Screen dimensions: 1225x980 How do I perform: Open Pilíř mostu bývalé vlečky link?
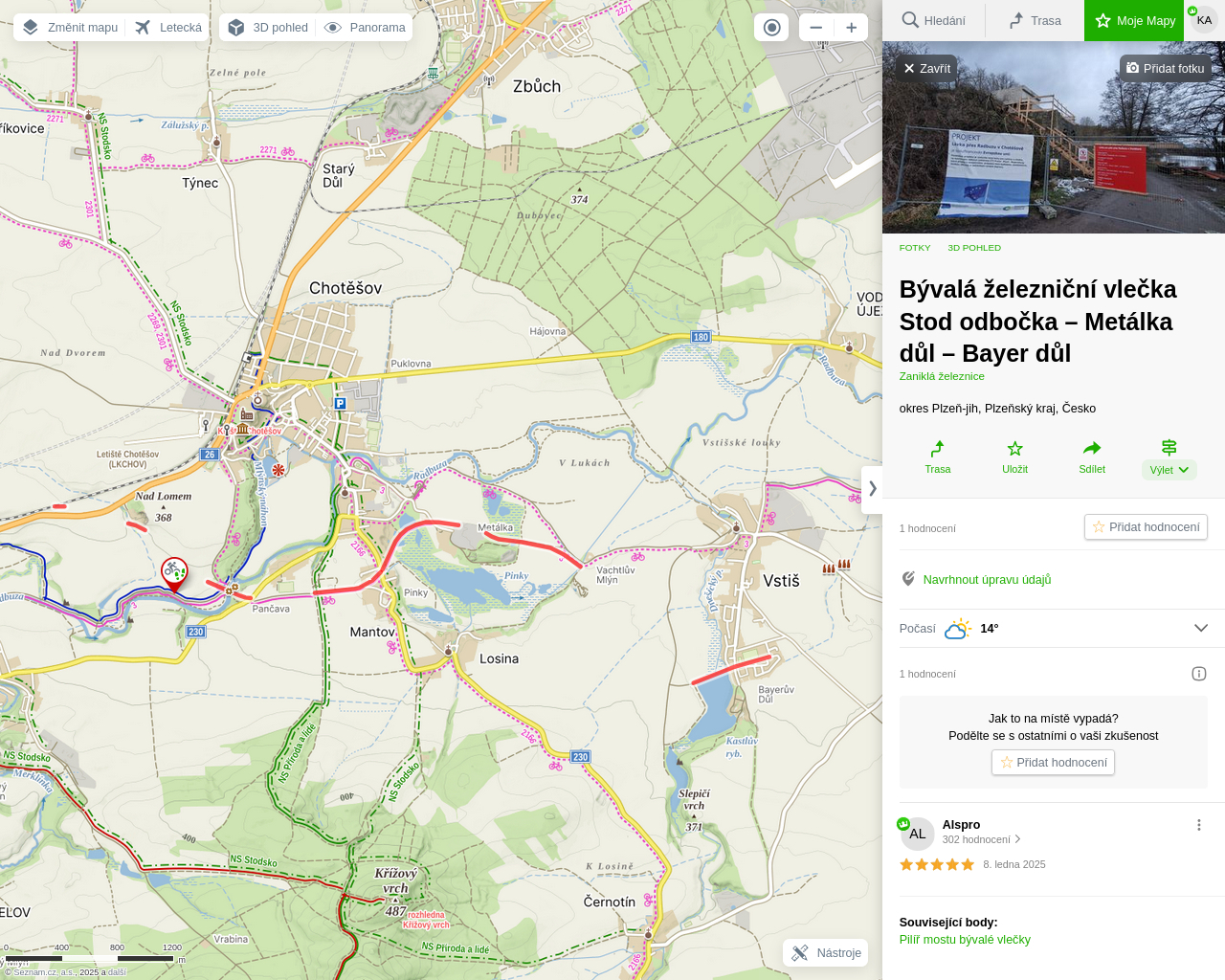click(965, 940)
